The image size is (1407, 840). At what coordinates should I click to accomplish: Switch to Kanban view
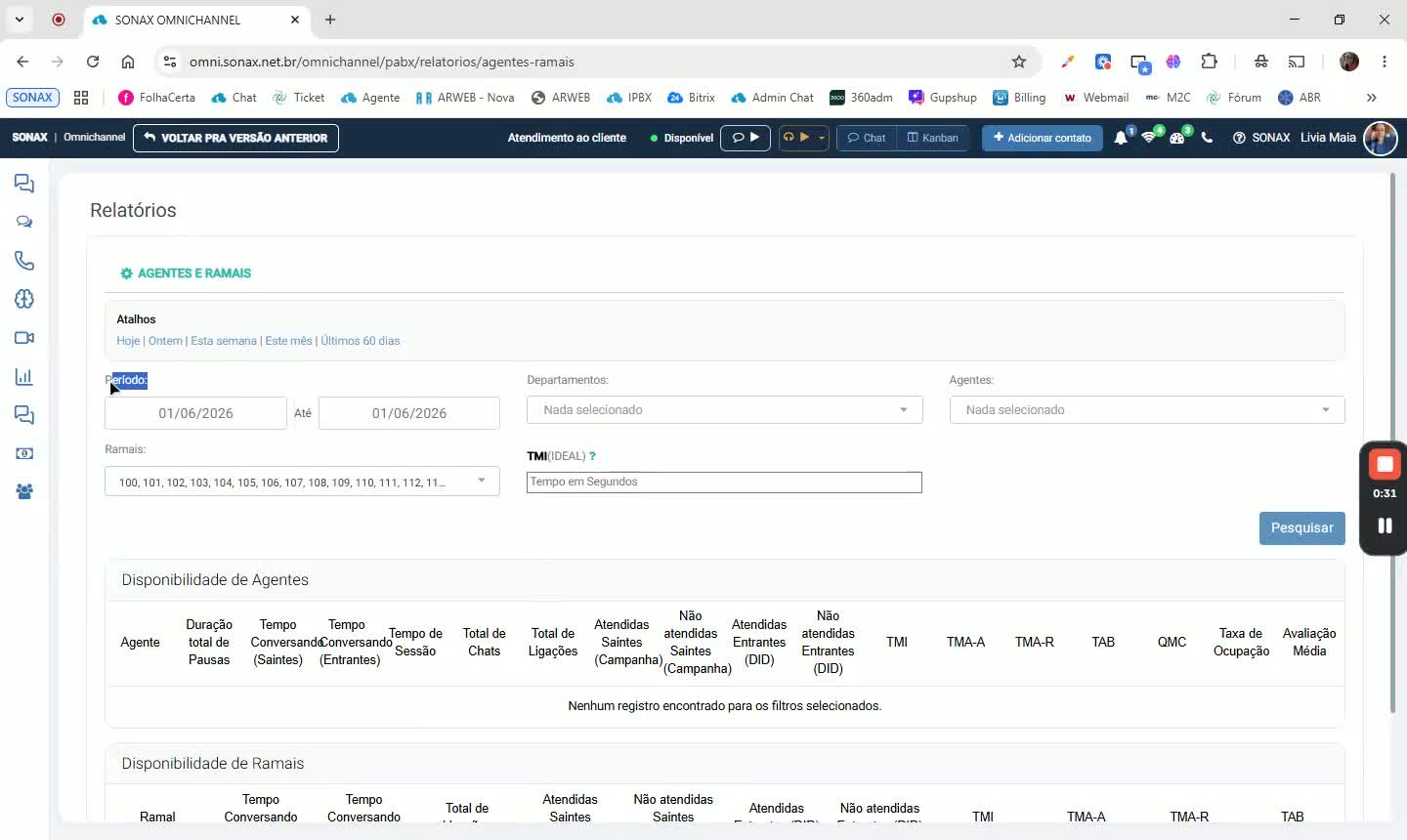[933, 138]
